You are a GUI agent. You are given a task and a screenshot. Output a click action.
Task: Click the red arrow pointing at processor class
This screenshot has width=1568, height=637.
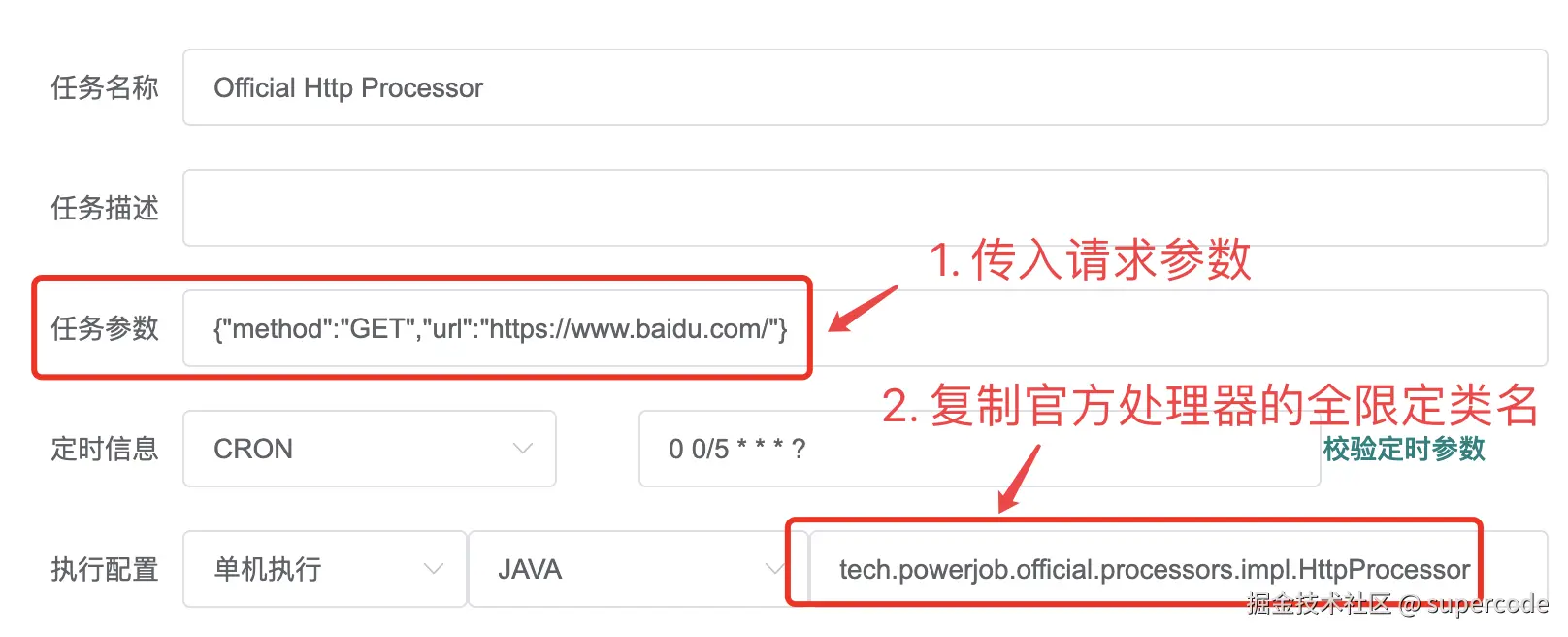(1020, 479)
